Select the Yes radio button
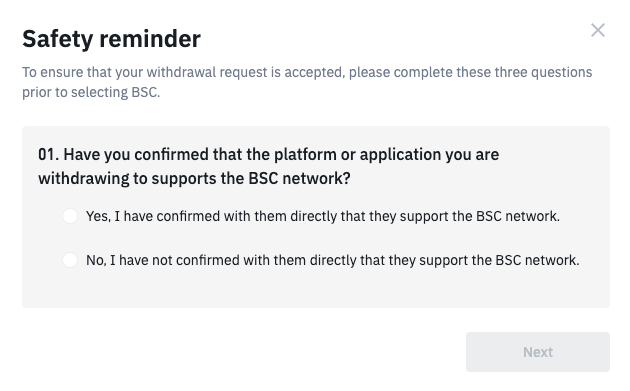 pos(70,216)
